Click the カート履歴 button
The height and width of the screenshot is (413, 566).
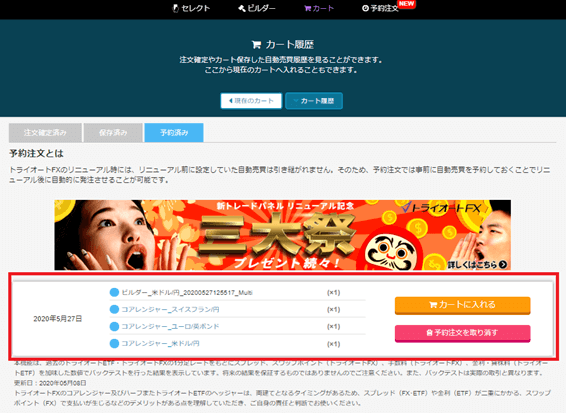pyautogui.click(x=314, y=101)
